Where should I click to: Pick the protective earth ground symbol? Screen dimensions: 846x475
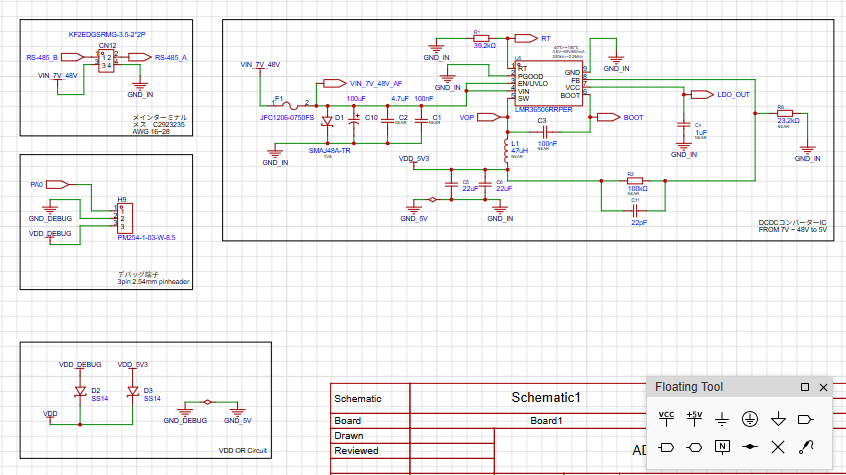(750, 419)
